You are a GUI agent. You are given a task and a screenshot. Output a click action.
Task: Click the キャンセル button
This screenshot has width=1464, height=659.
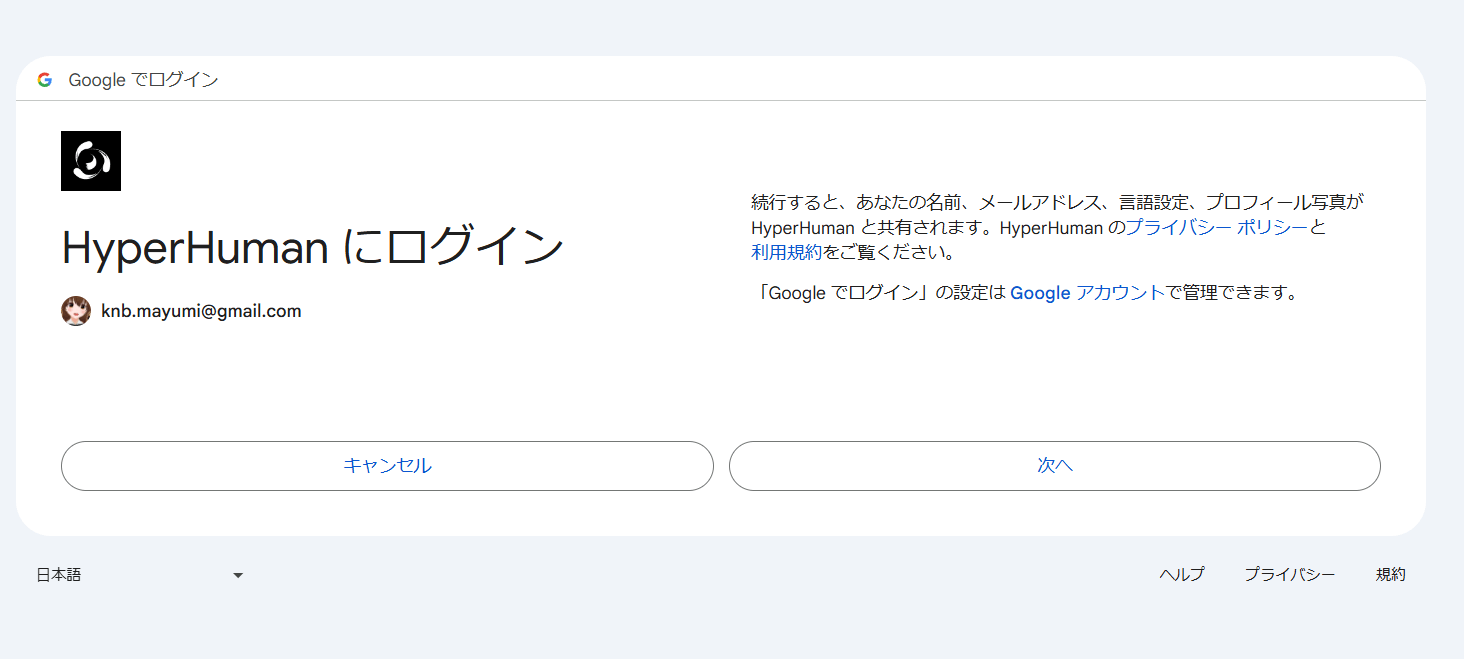click(387, 466)
